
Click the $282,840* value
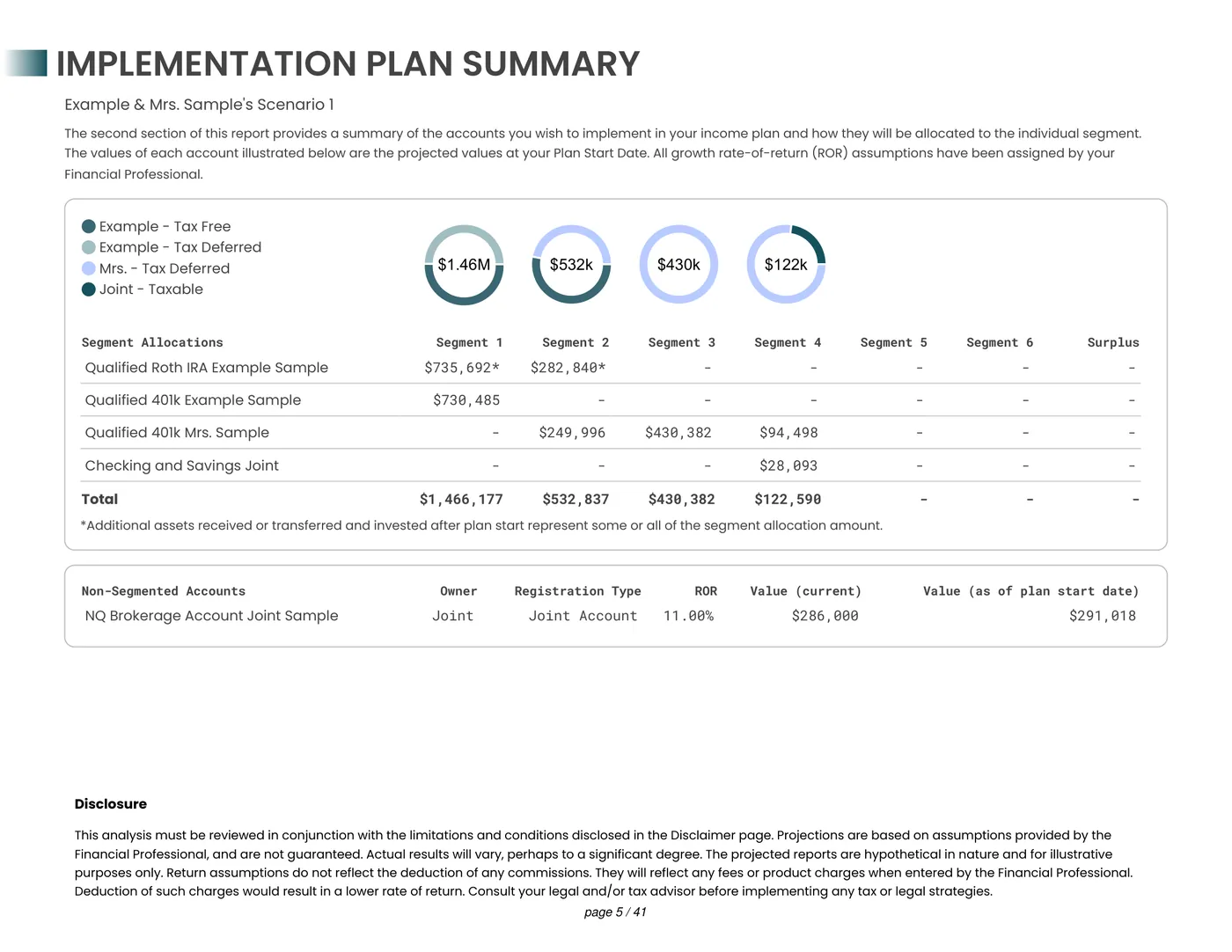(568, 368)
